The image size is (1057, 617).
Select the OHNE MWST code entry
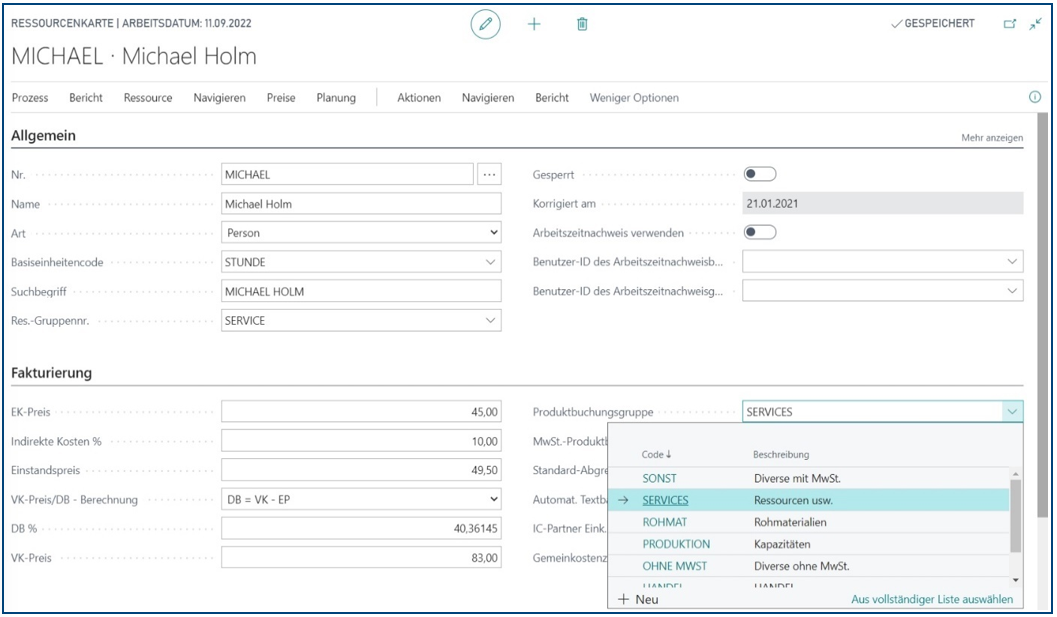tap(675, 566)
